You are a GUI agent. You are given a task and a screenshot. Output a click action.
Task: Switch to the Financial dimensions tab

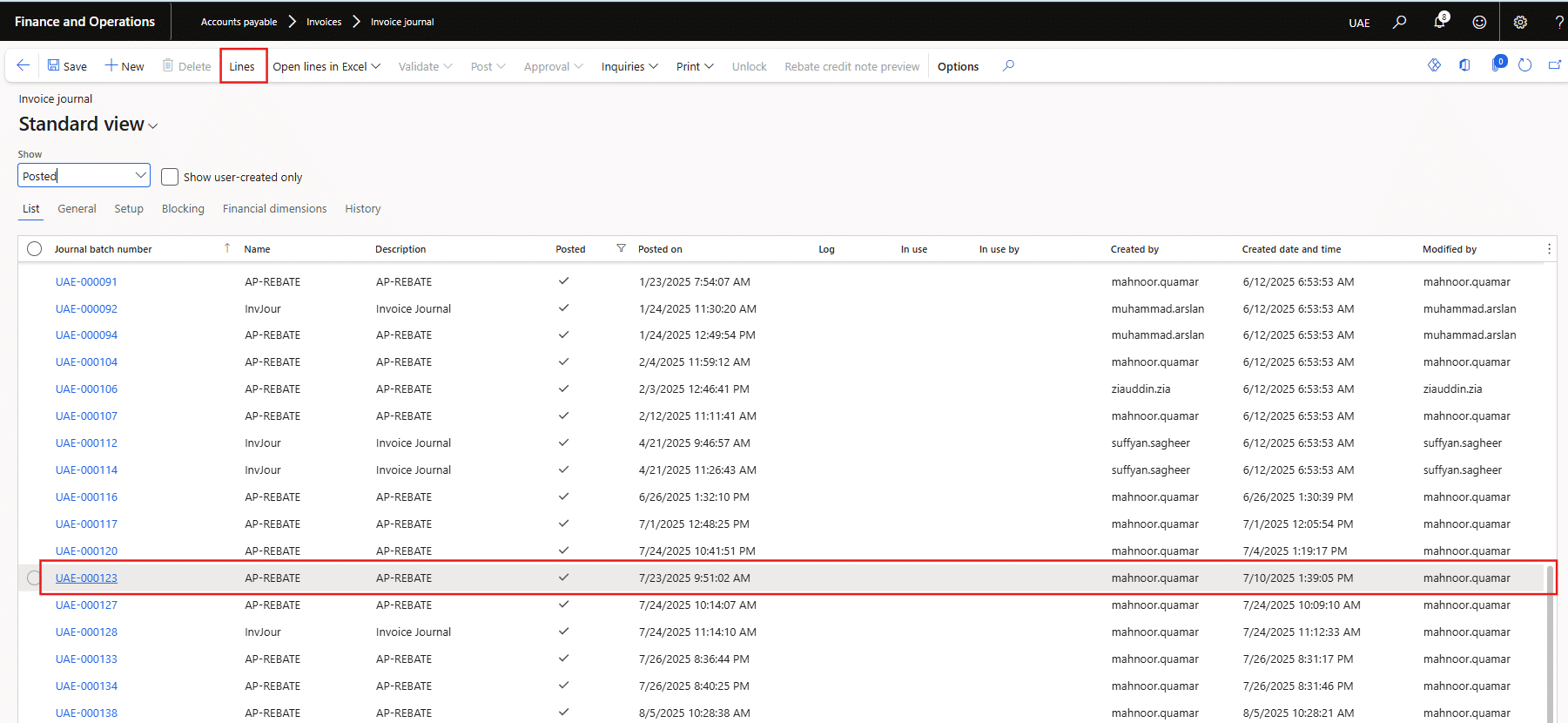click(x=274, y=209)
